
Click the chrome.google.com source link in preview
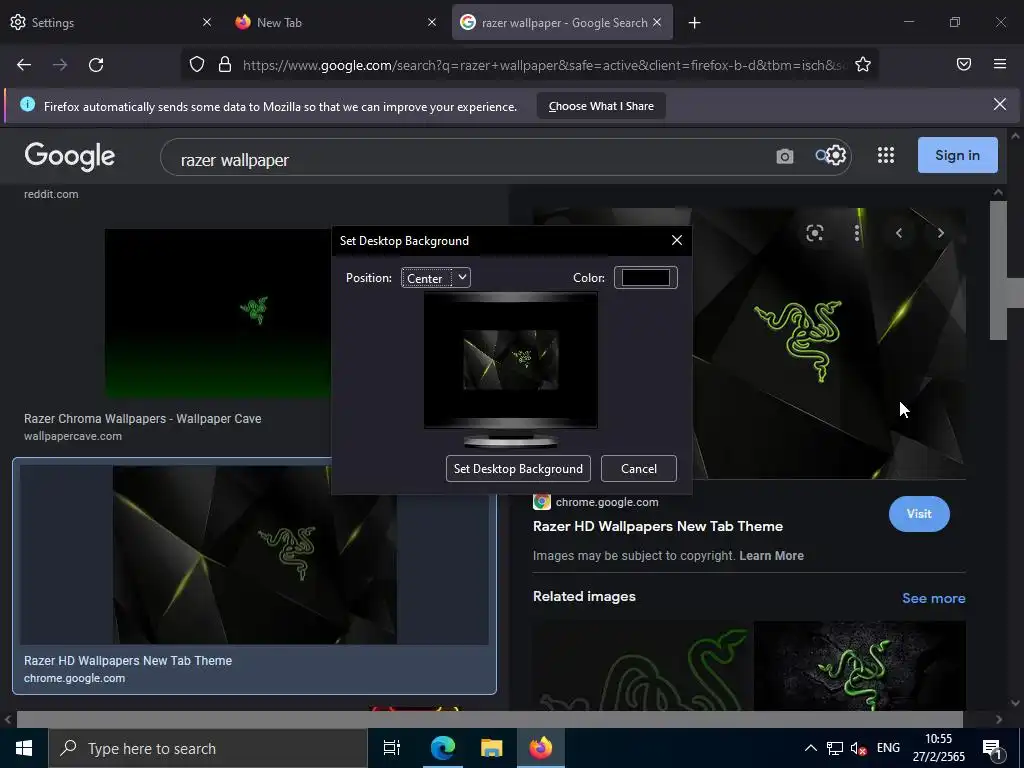tap(607, 502)
